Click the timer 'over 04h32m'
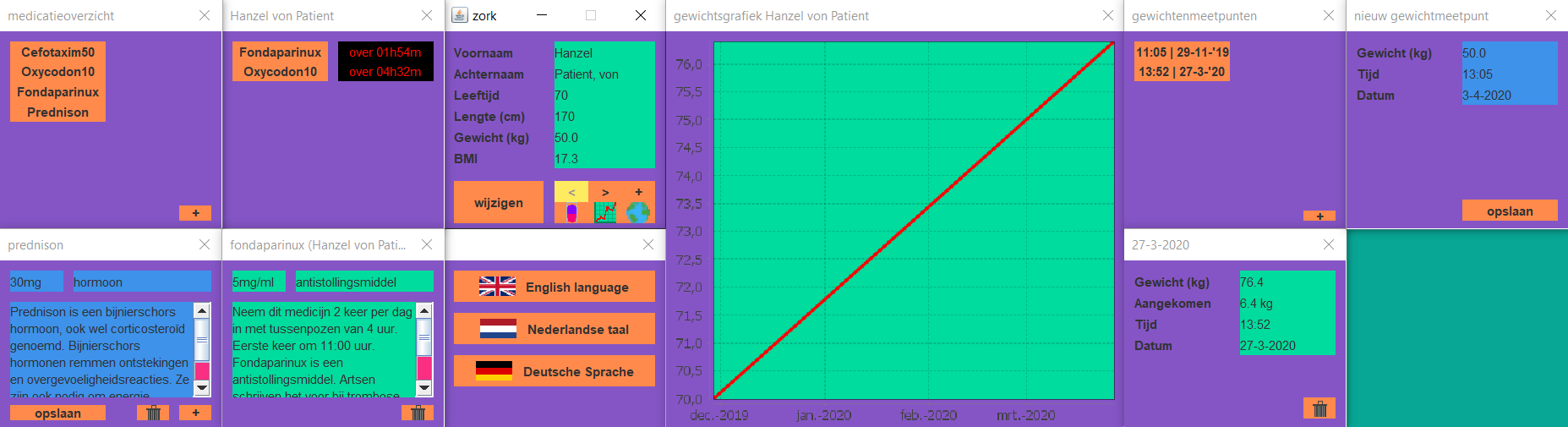The image size is (1568, 427). point(385,72)
